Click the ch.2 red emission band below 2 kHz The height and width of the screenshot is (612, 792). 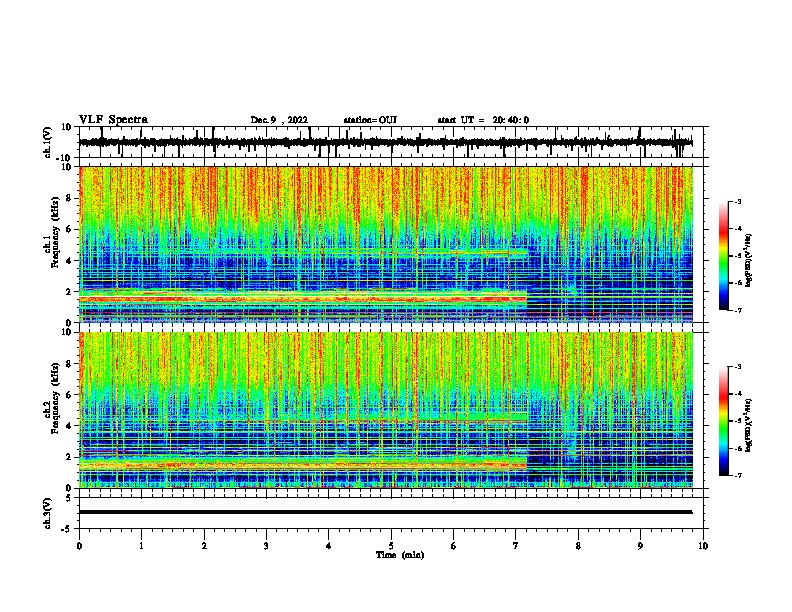point(303,464)
